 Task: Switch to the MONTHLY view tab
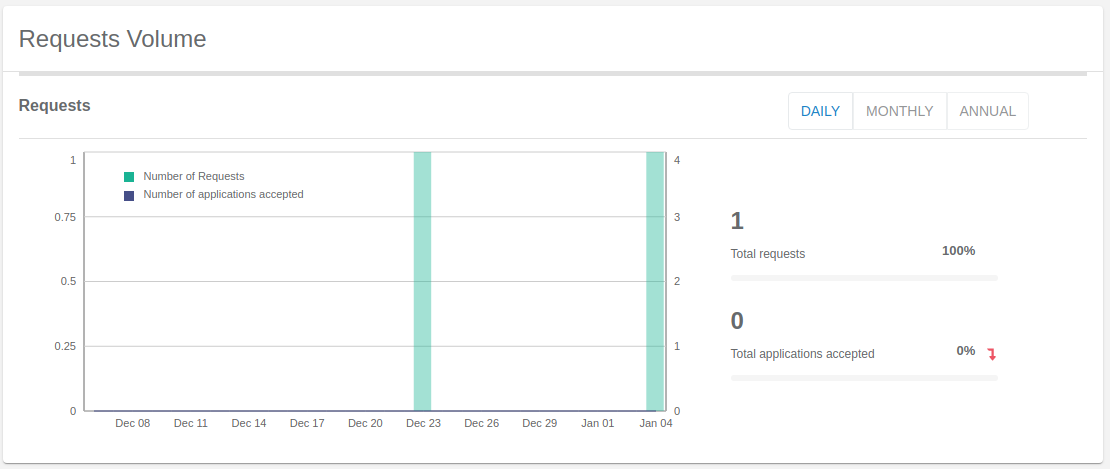pos(900,111)
